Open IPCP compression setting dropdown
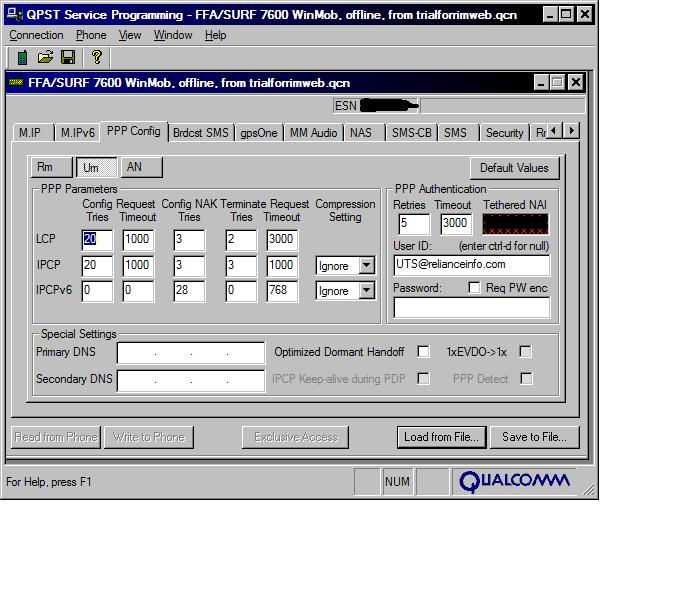The height and width of the screenshot is (596, 699). click(x=366, y=265)
